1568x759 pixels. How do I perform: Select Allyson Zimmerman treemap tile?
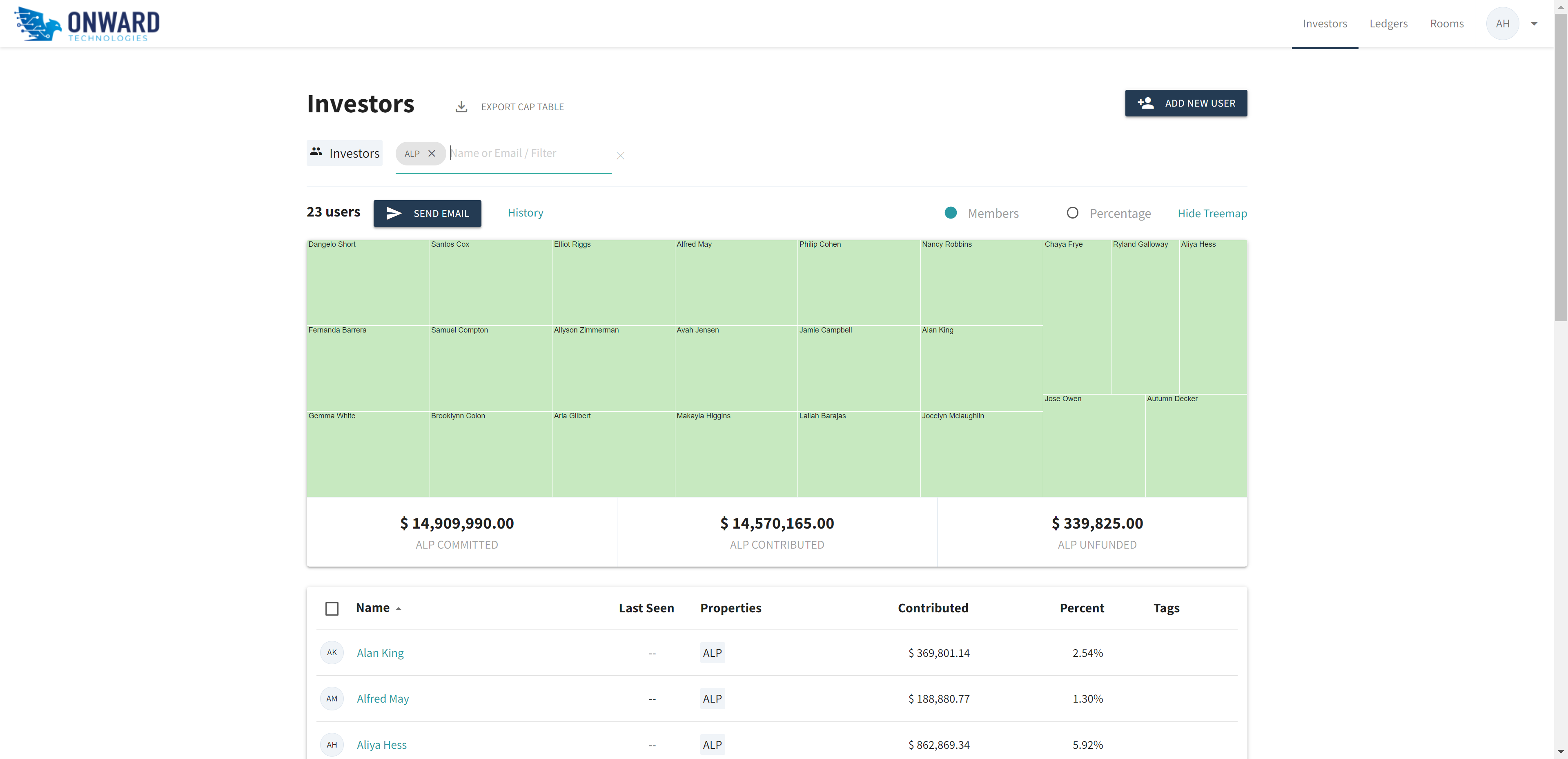pos(614,368)
